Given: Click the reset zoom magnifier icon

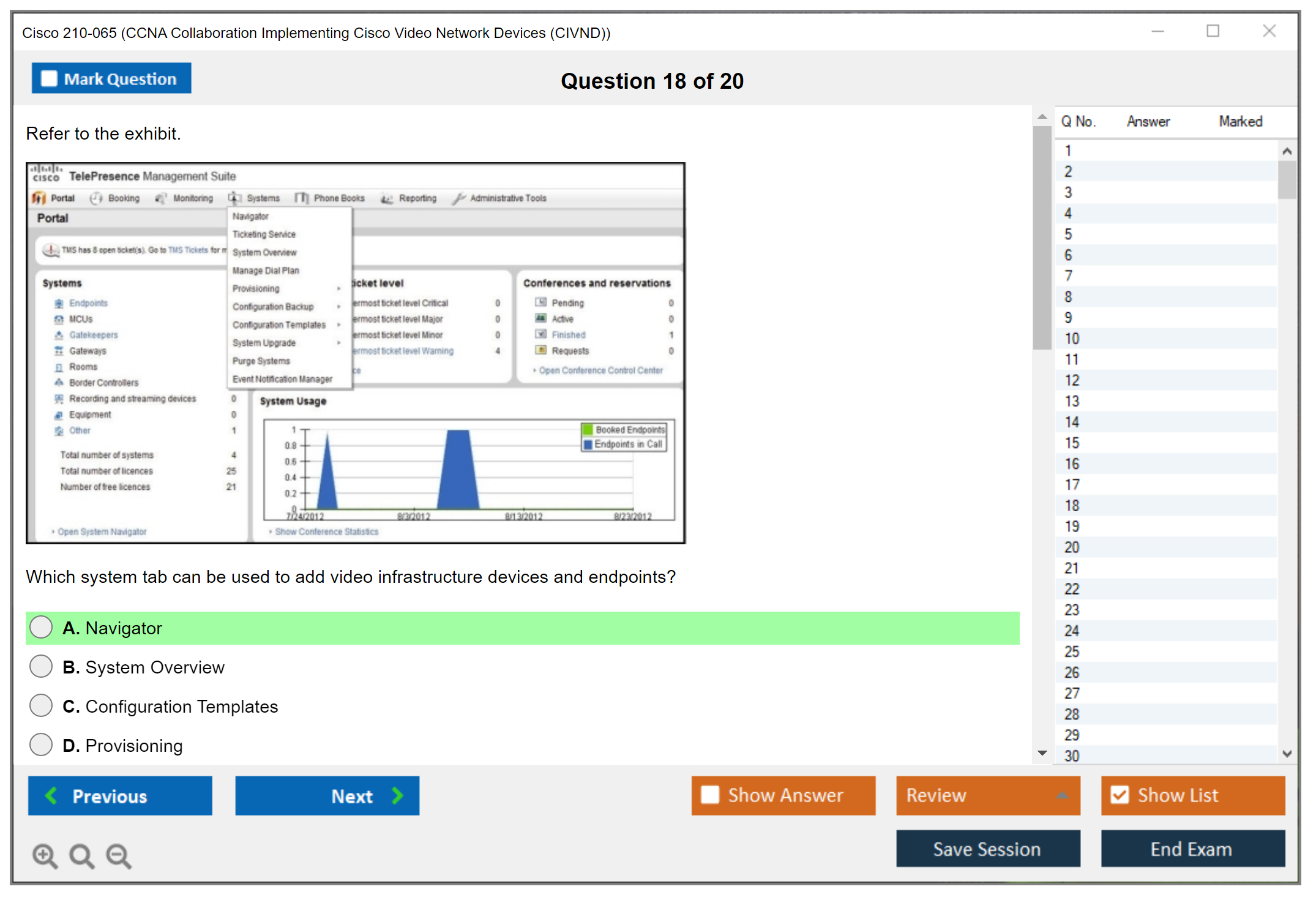Looking at the screenshot, I should [x=81, y=855].
